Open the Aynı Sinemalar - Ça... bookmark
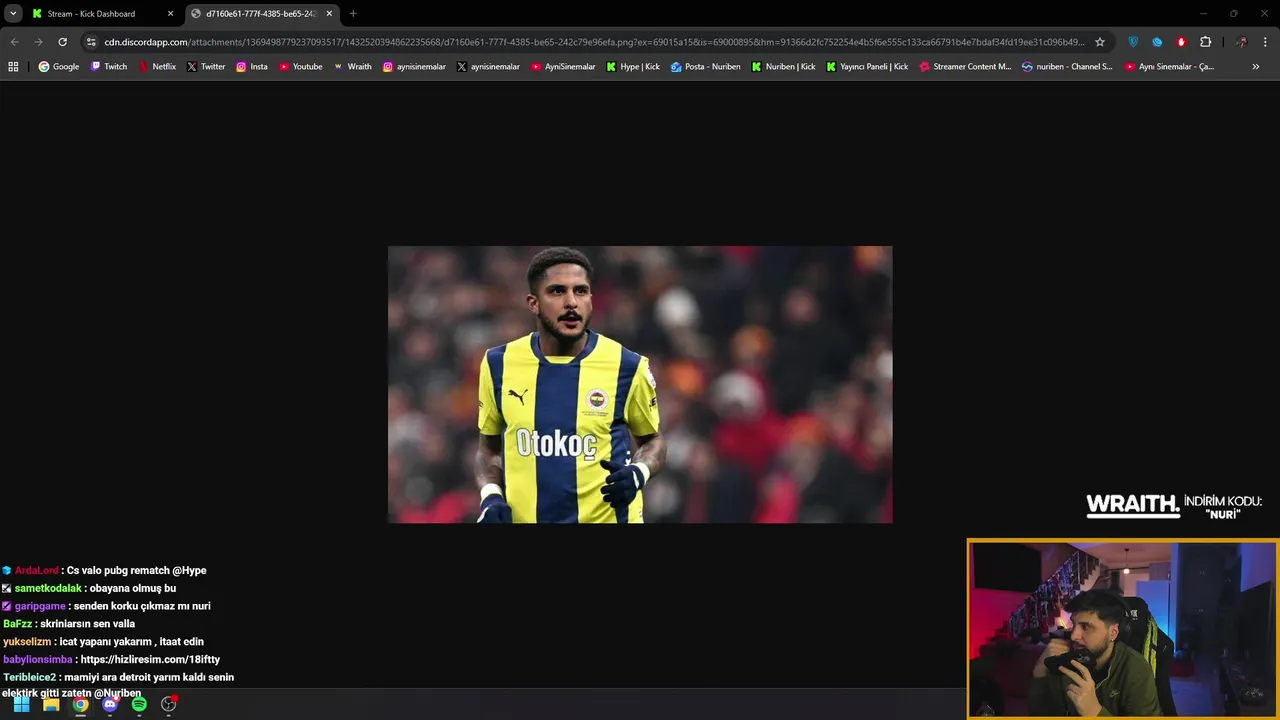Viewport: 1280px width, 720px height. pos(1169,67)
